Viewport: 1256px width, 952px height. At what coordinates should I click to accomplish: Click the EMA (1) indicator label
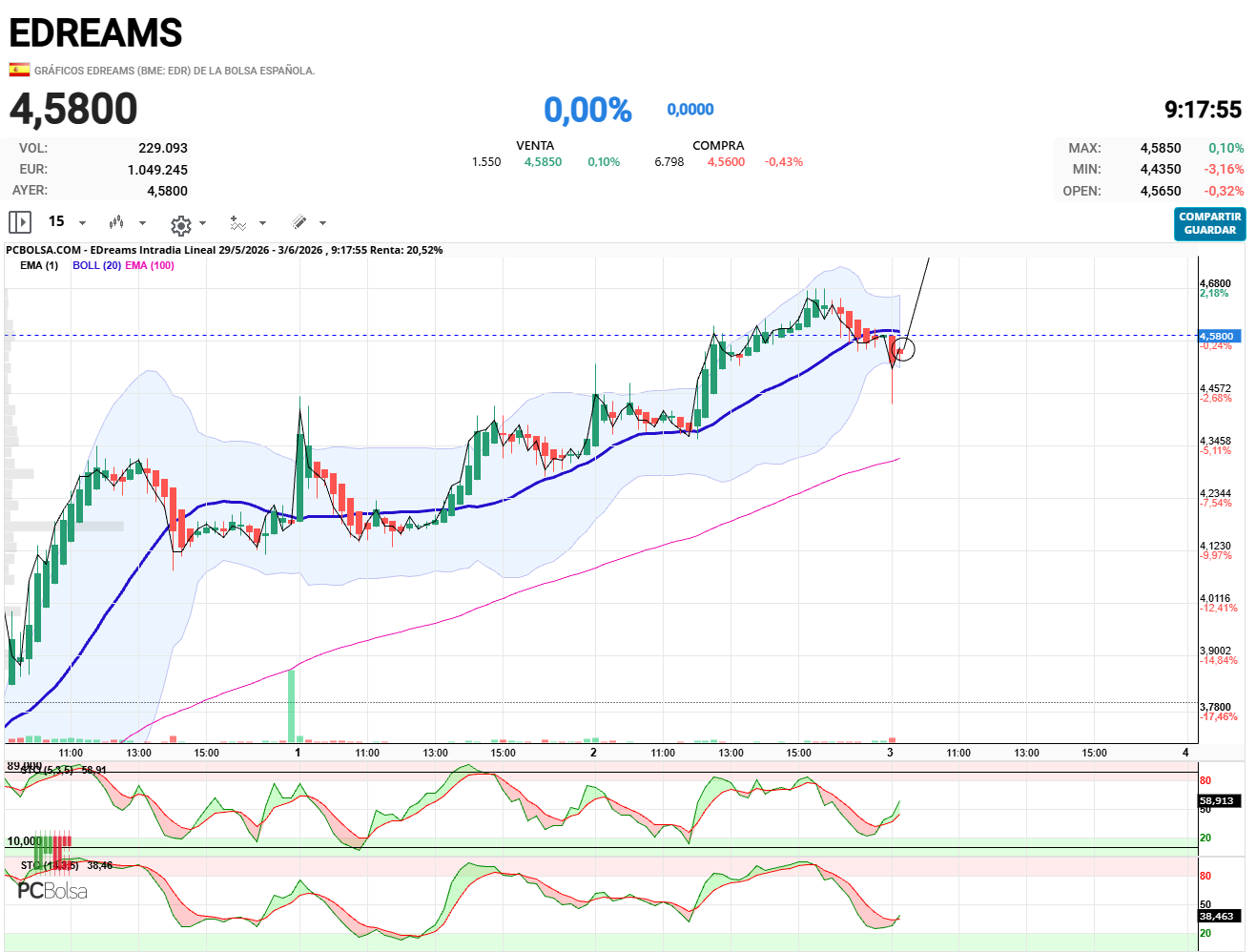coord(39,265)
